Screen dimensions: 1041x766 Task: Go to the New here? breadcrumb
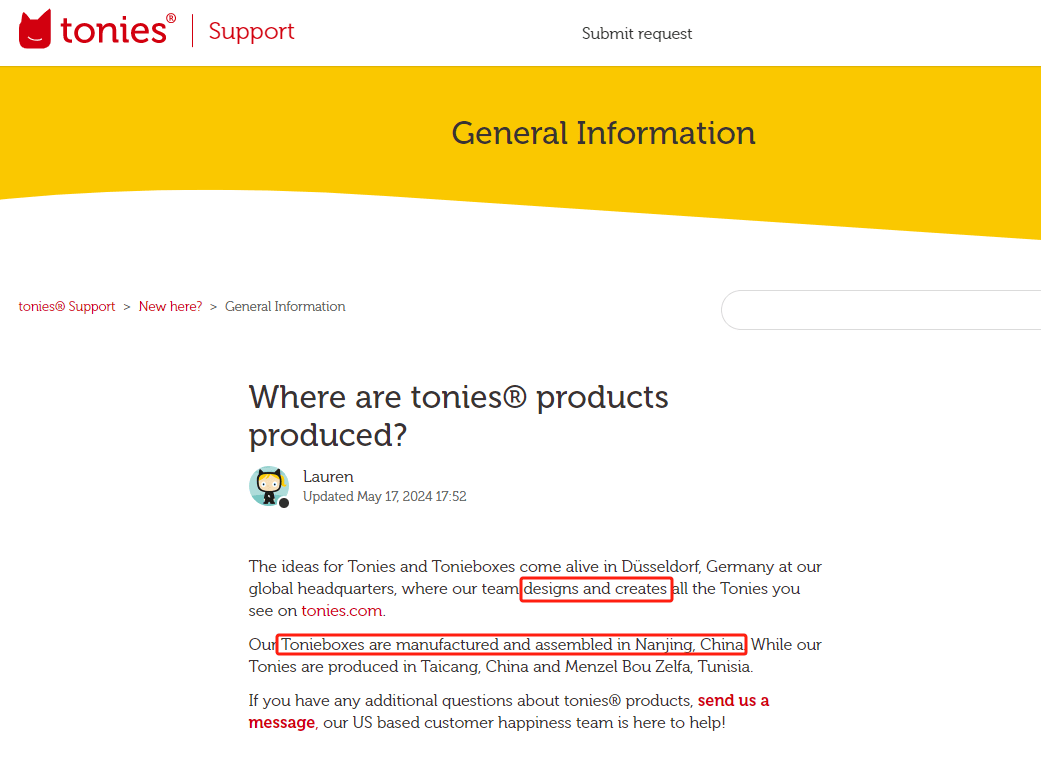click(170, 306)
